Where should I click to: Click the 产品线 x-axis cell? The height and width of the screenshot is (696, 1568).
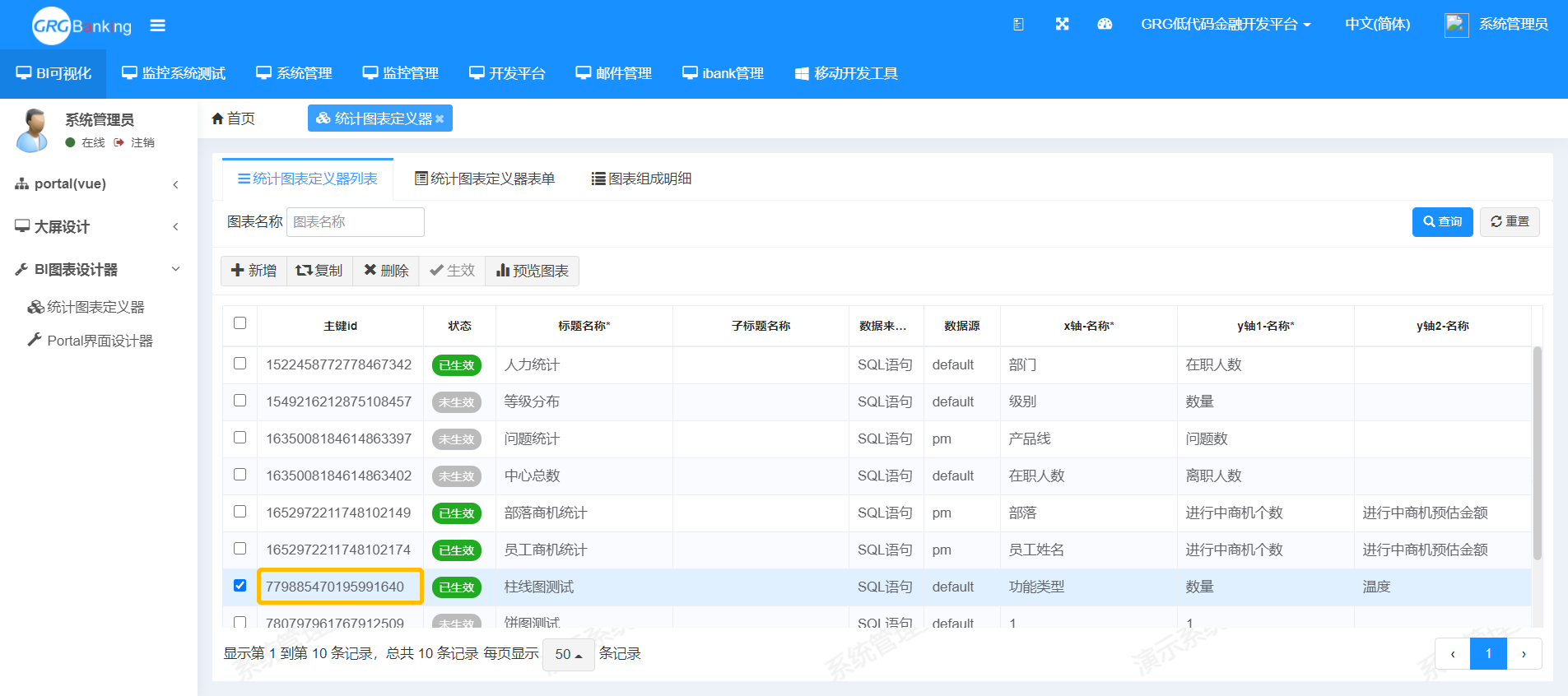tap(1089, 438)
